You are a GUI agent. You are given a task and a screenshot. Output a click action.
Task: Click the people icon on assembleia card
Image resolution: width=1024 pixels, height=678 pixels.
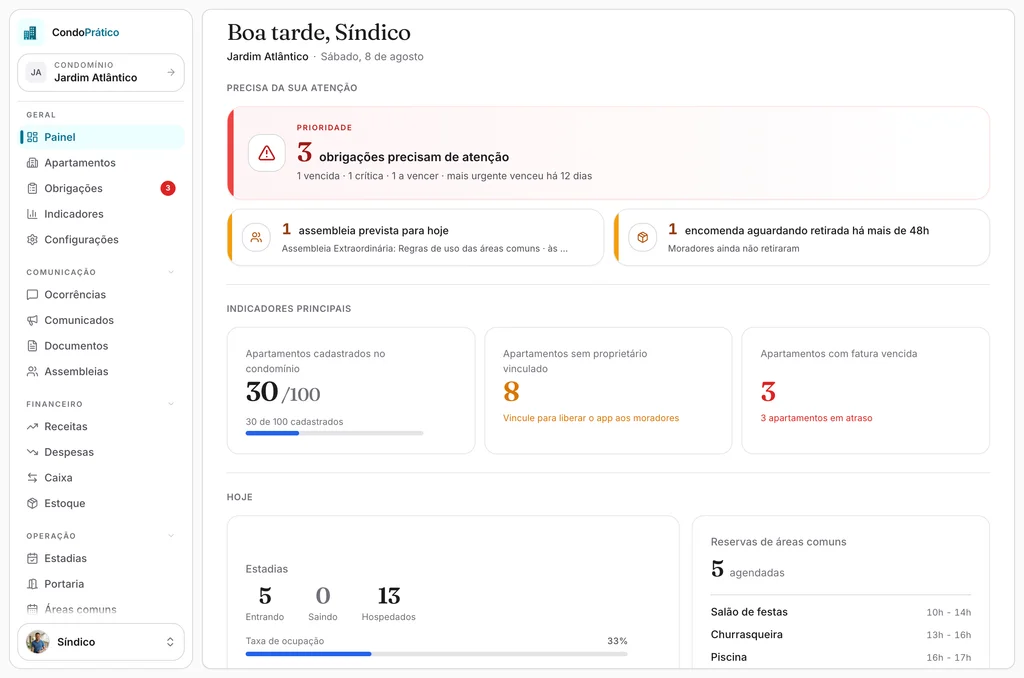256,237
